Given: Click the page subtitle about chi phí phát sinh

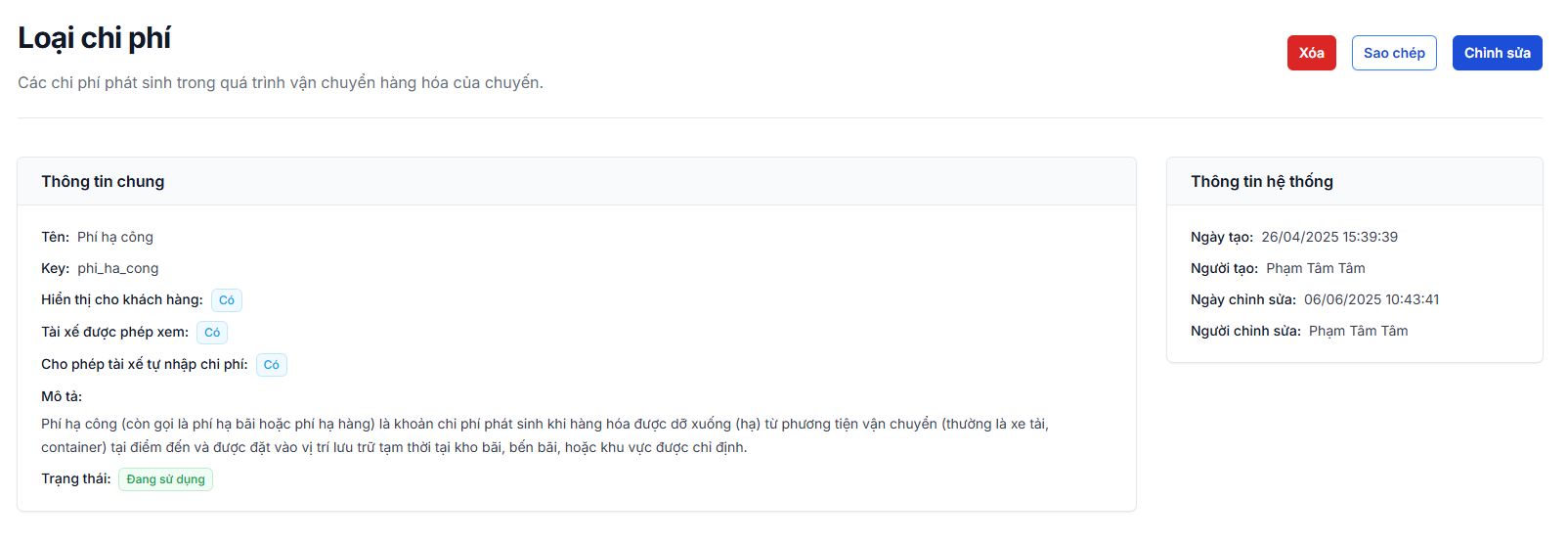Looking at the screenshot, I should [280, 83].
